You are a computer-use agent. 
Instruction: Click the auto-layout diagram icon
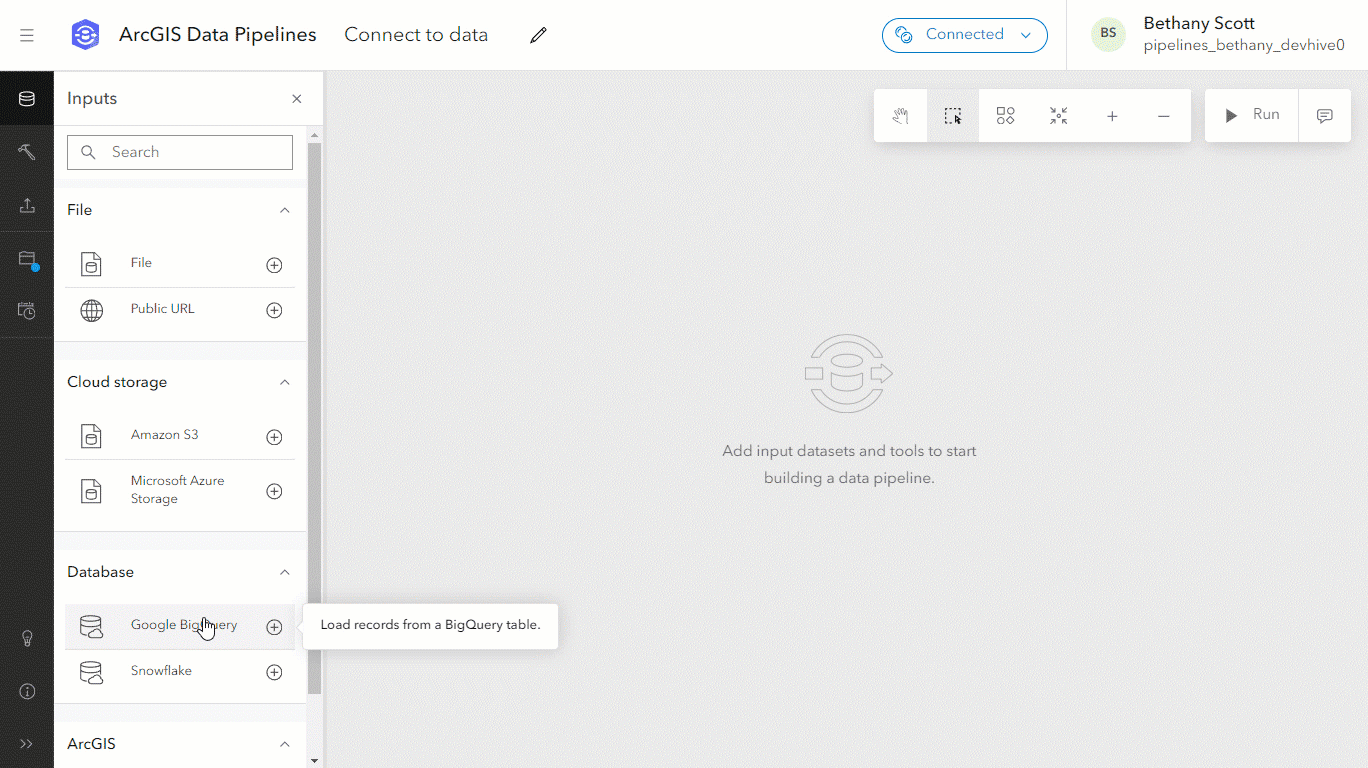click(x=1006, y=116)
